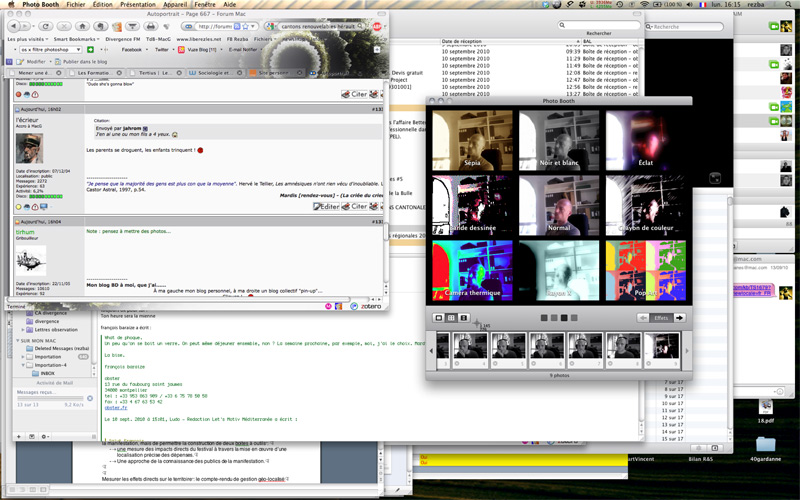Switch to Sociologie et... browser tab
Screen dimensions: 800x500
click(x=213, y=73)
